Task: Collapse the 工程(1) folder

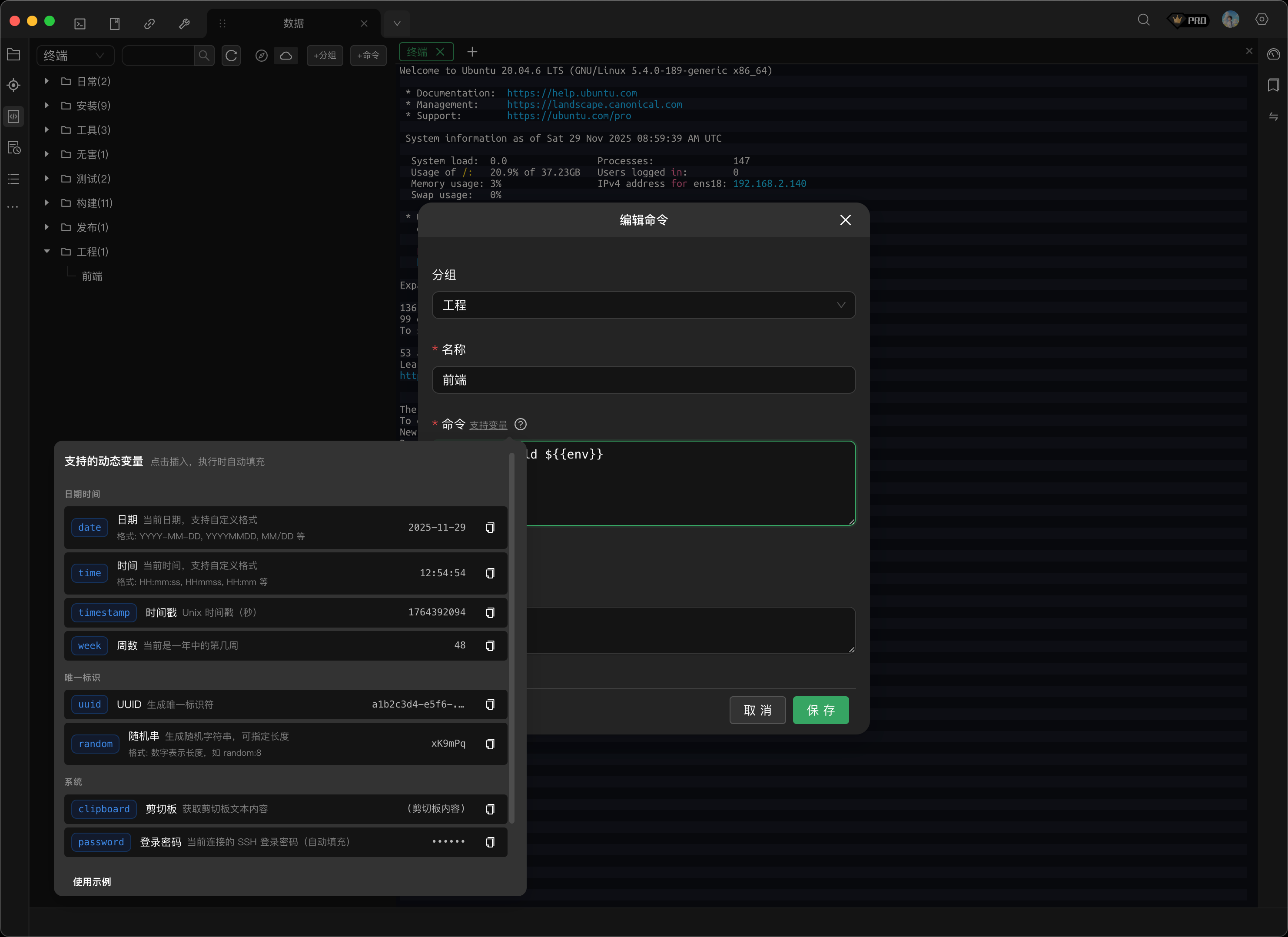Action: coord(47,251)
